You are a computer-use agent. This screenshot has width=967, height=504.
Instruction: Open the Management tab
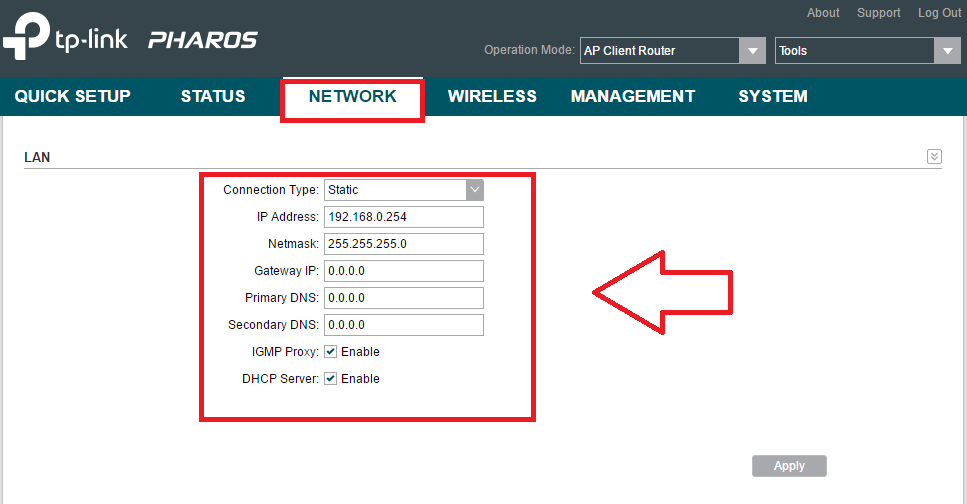point(632,97)
